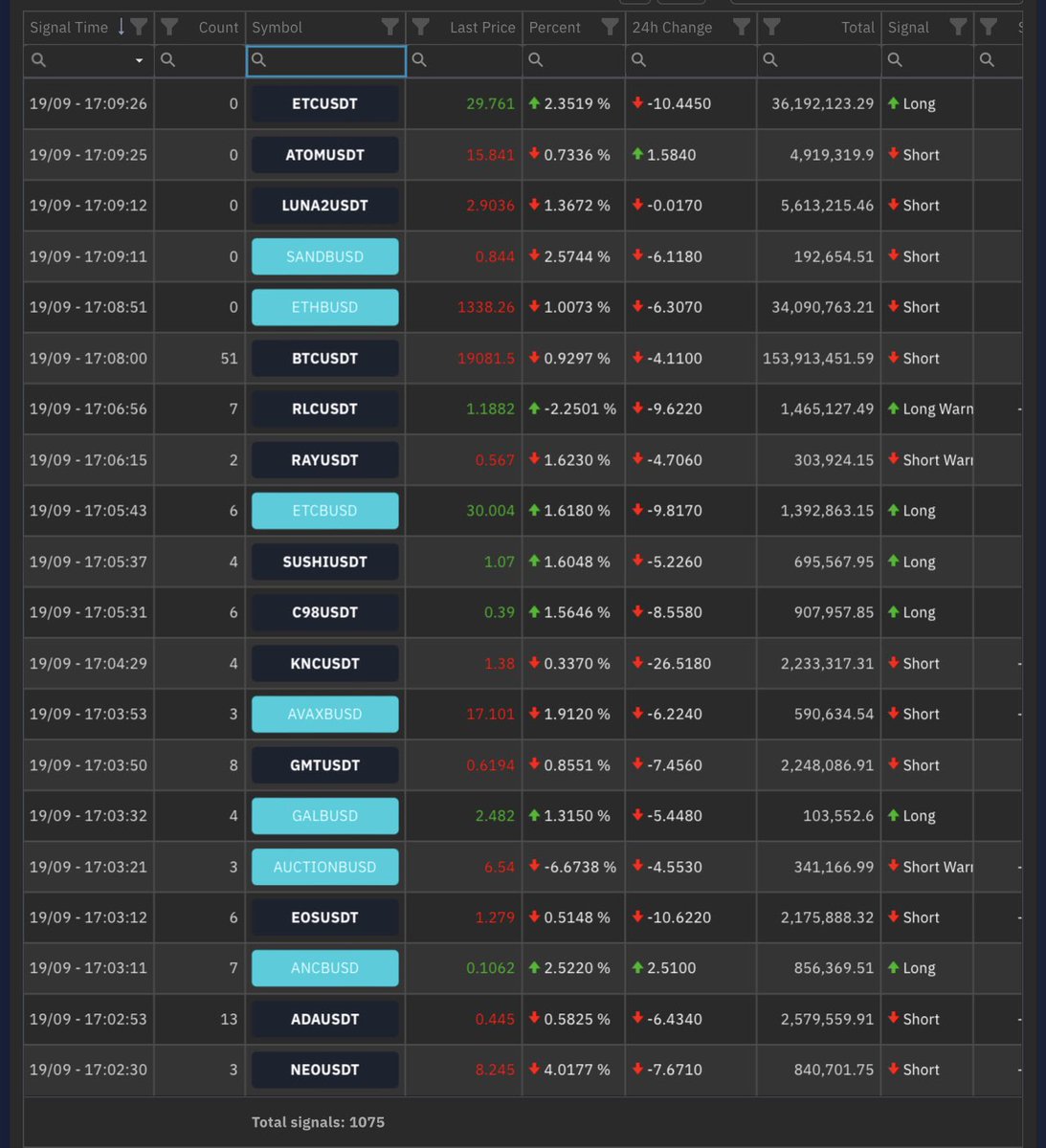Image resolution: width=1046 pixels, height=1148 pixels.
Task: Open the ADAUSDT symbol button
Action: 324,1019
